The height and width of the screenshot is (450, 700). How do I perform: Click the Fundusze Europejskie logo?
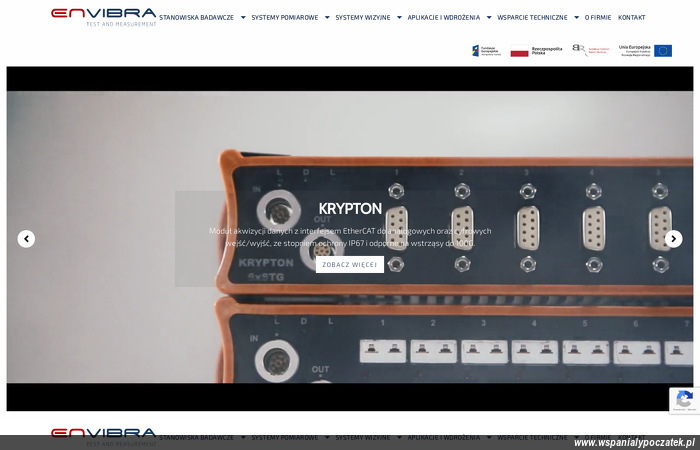[487, 50]
